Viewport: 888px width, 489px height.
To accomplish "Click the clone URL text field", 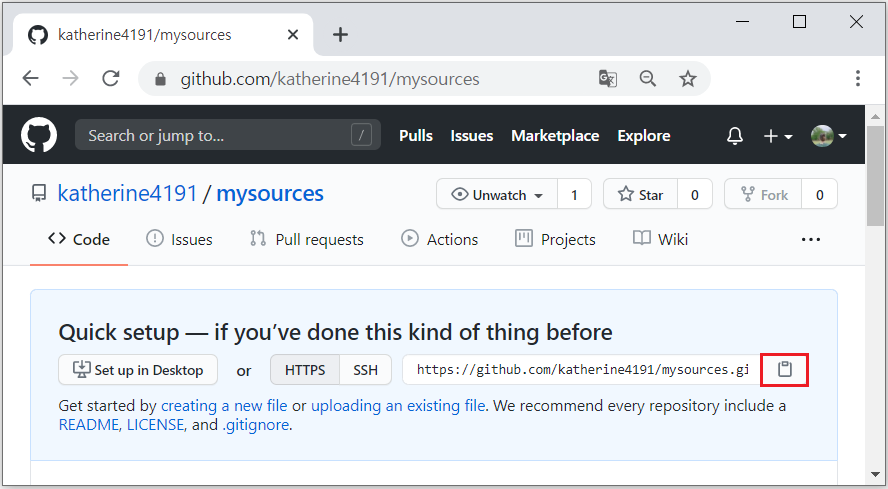I will pos(582,369).
